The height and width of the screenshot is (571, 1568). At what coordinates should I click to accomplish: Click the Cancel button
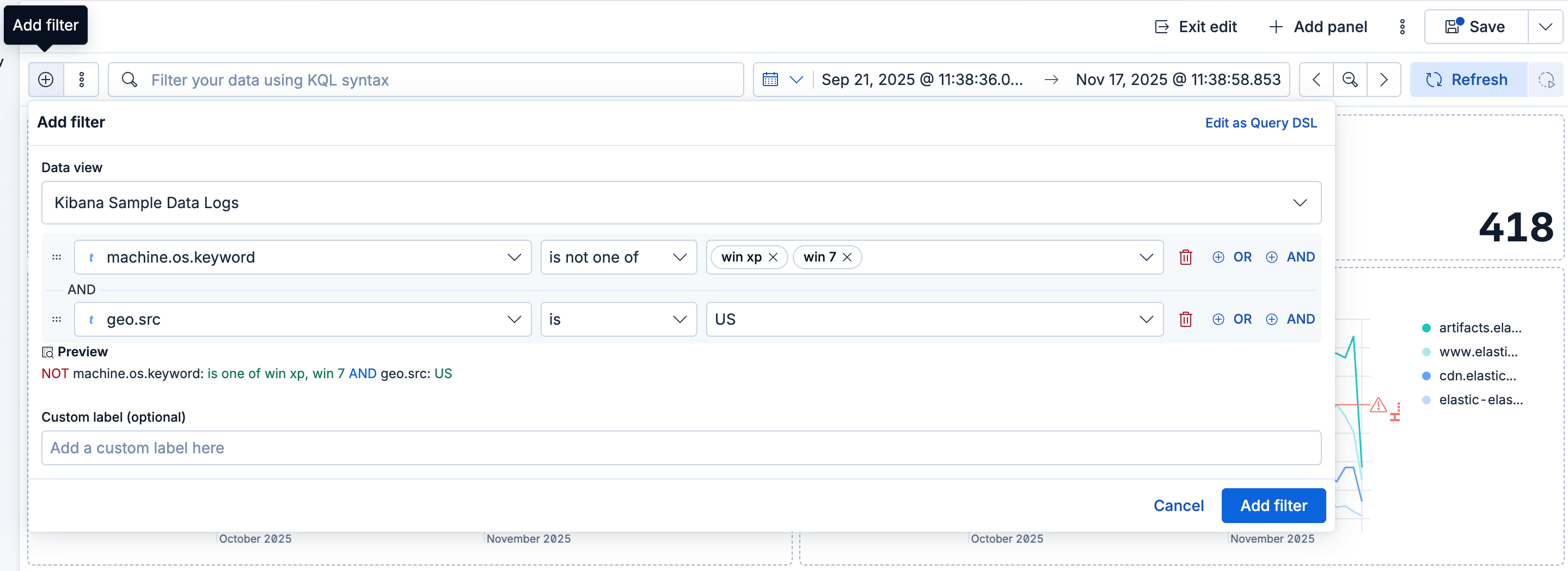click(x=1178, y=505)
